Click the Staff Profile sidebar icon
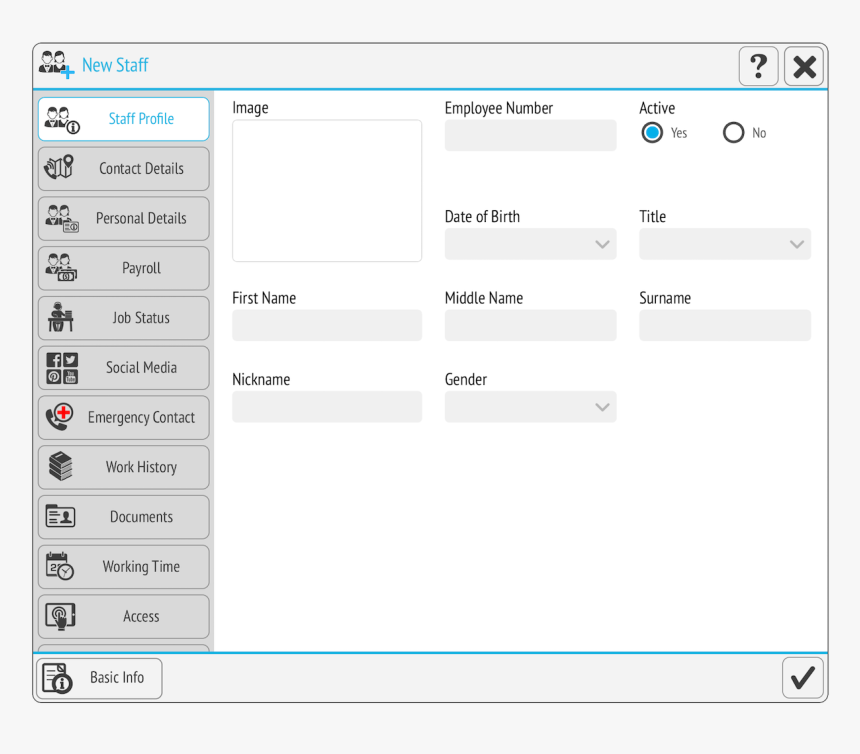Image resolution: width=860 pixels, height=754 pixels. [x=61, y=118]
